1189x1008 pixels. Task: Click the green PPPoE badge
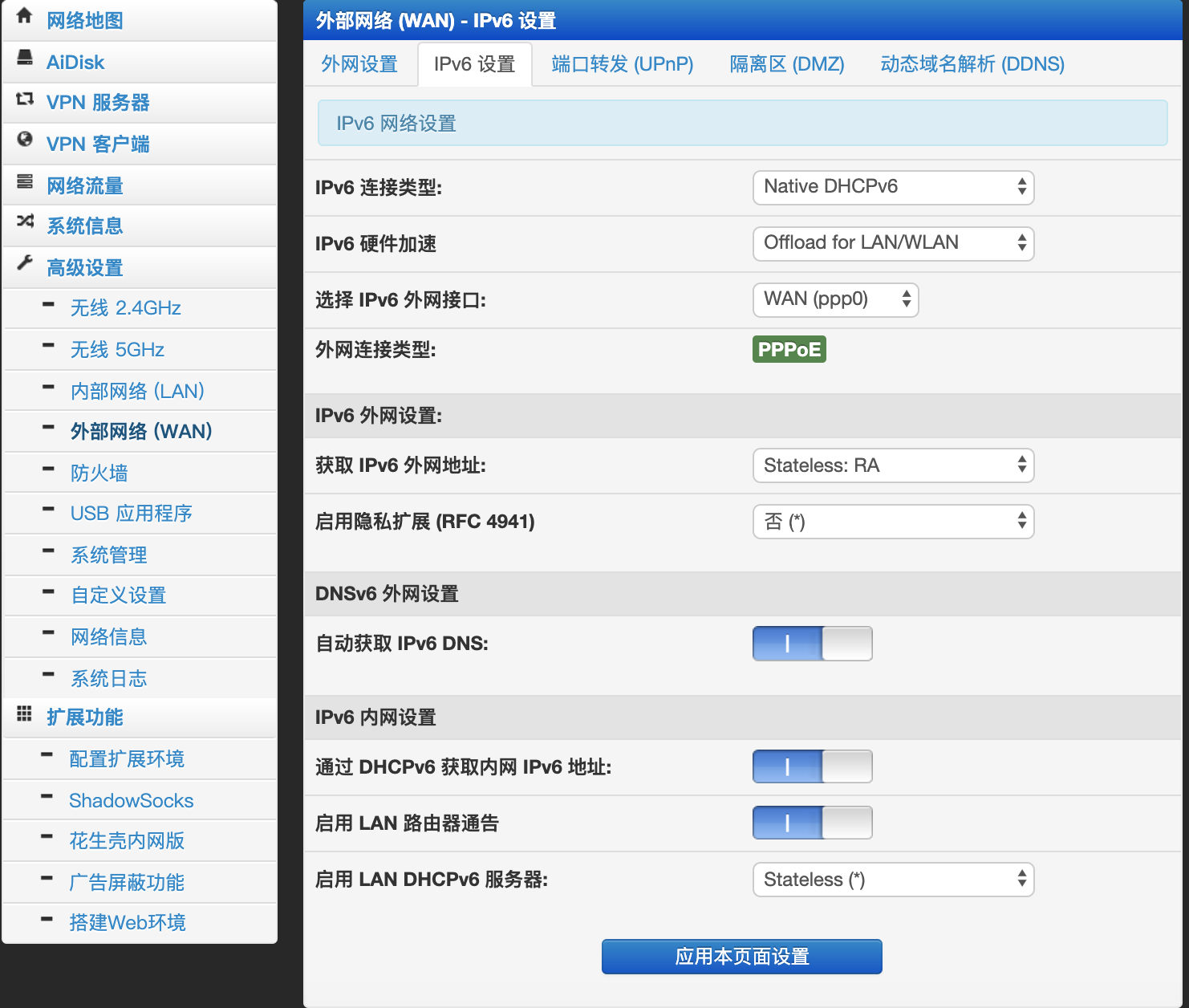point(789,349)
